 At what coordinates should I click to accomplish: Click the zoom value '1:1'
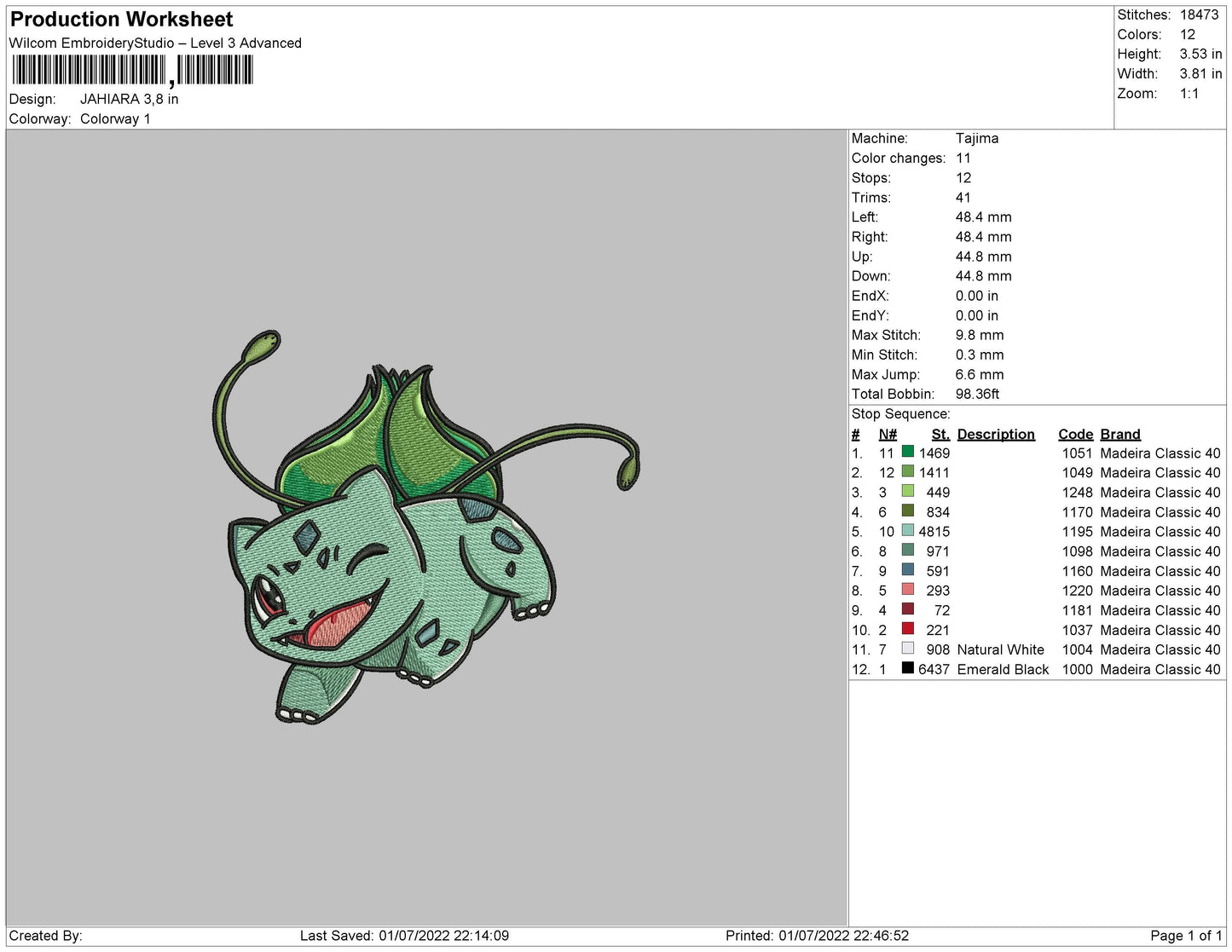pos(1189,94)
